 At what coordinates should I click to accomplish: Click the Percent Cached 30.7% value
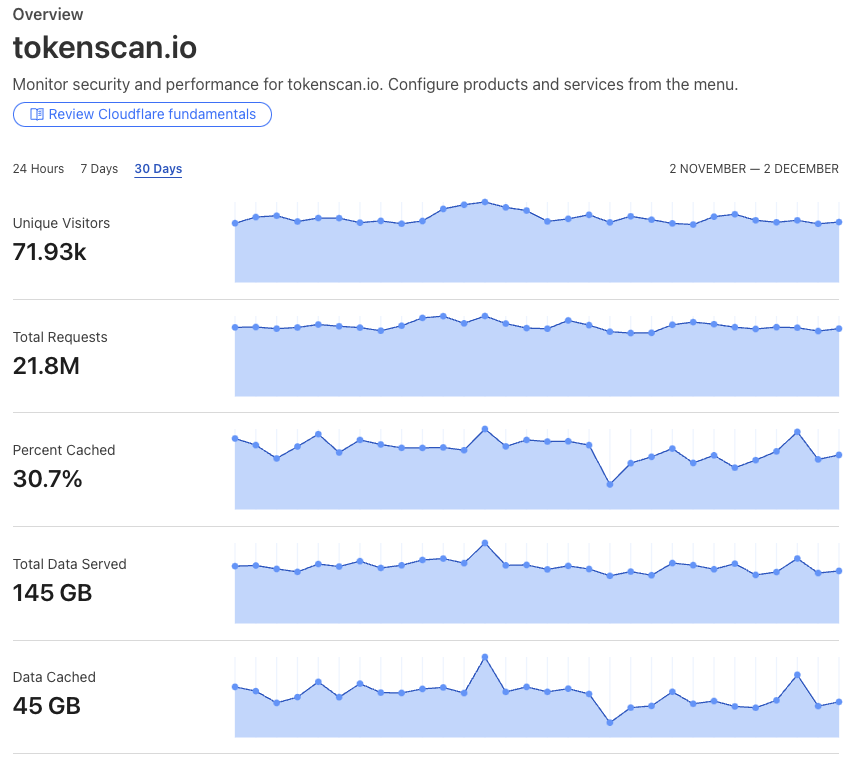click(47, 479)
